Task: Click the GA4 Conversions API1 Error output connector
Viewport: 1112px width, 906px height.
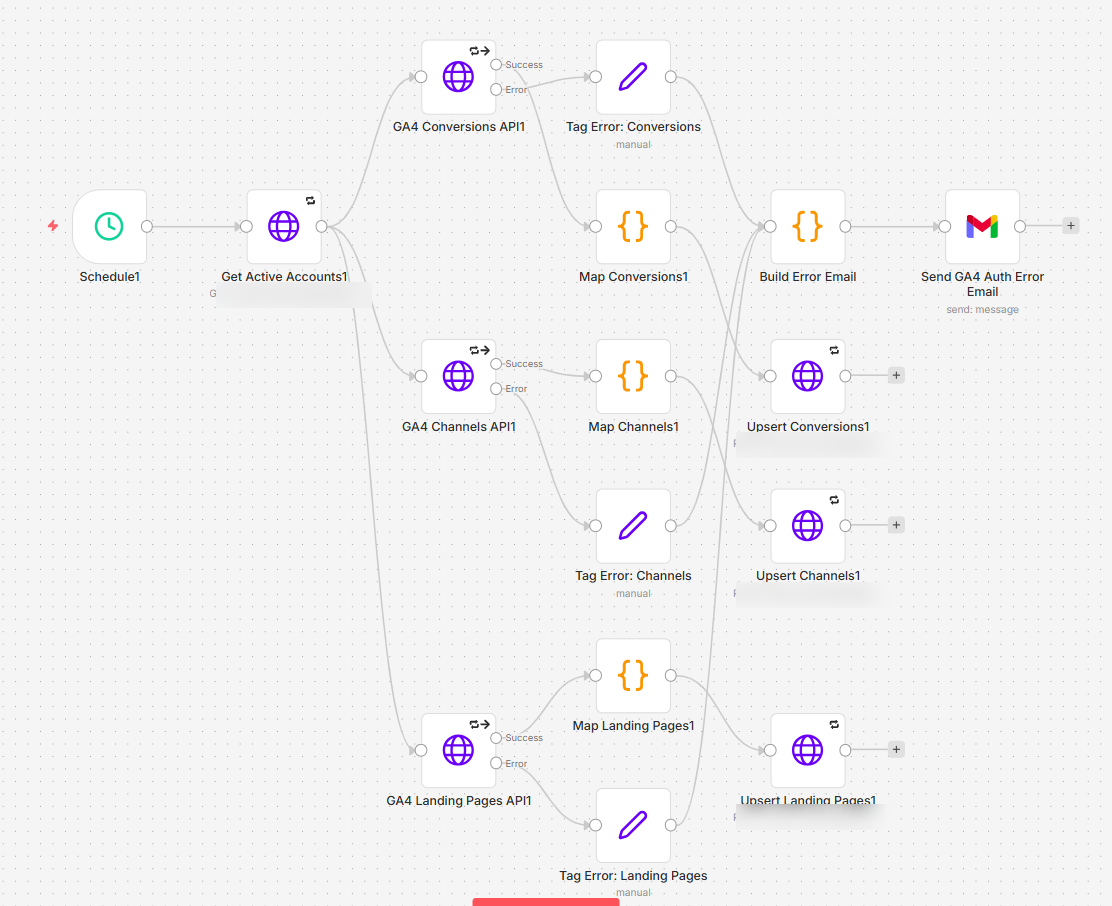Action: (496, 89)
